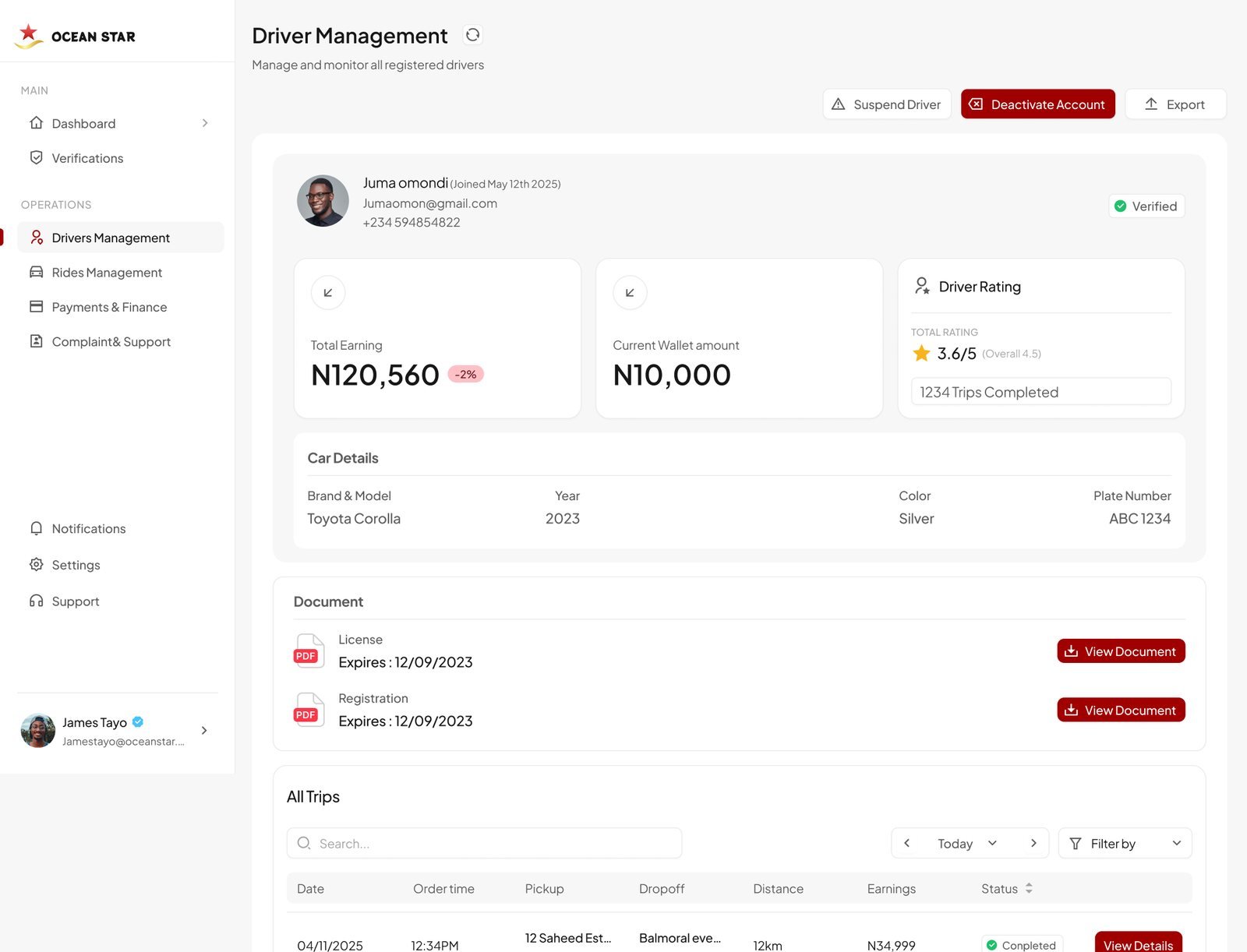The width and height of the screenshot is (1247, 952).
Task: Go to Payments & Finance
Action: point(120,307)
